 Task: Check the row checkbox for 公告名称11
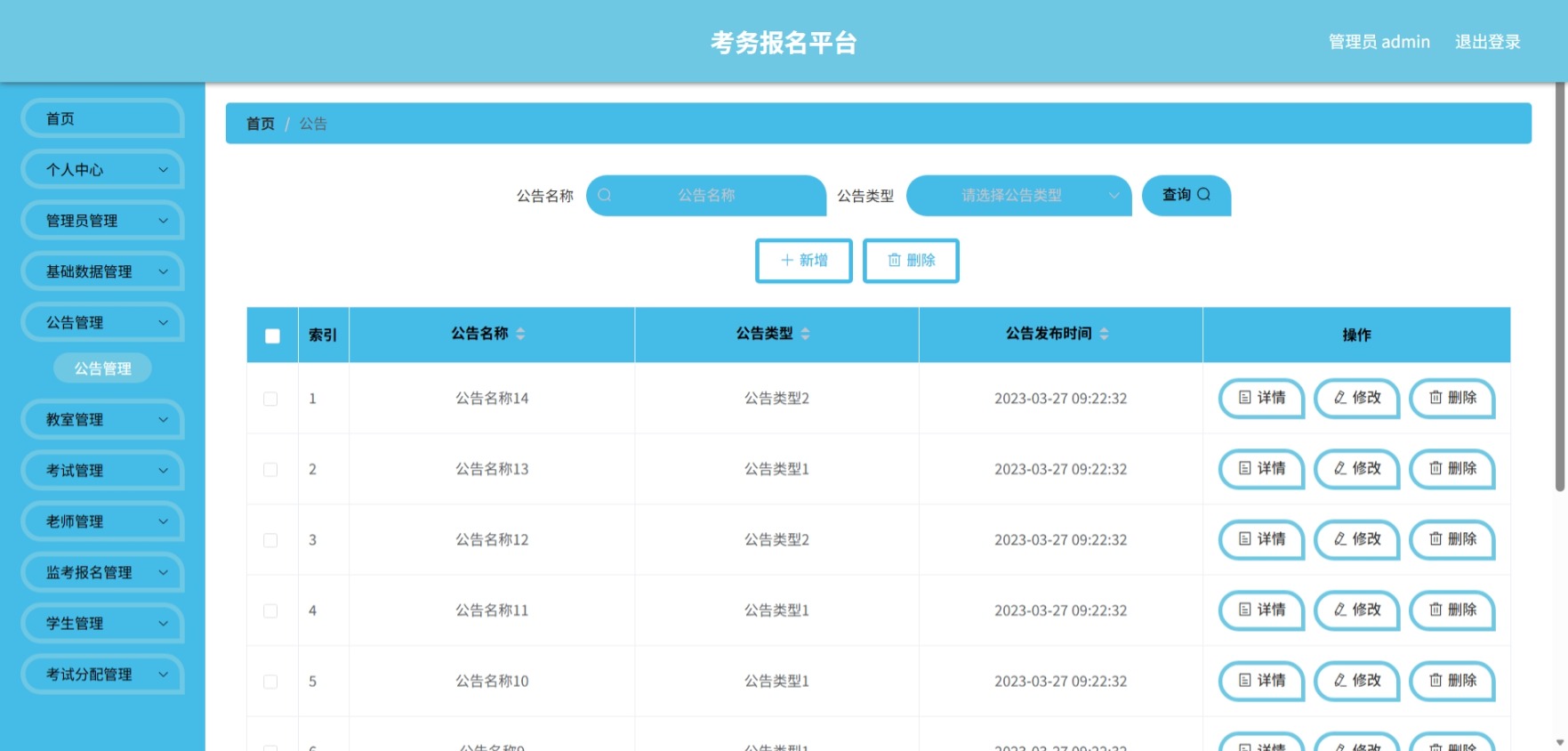tap(270, 610)
